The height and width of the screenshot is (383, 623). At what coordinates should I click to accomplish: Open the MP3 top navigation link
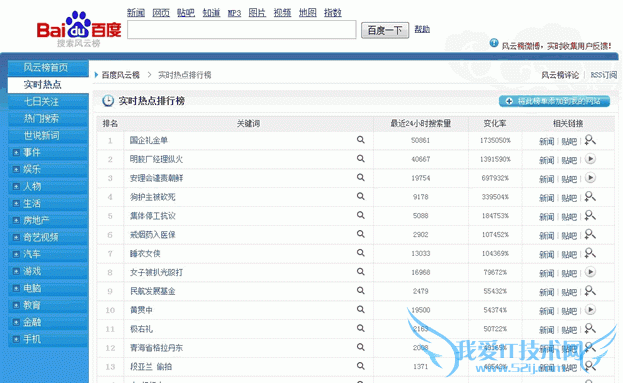tap(234, 13)
